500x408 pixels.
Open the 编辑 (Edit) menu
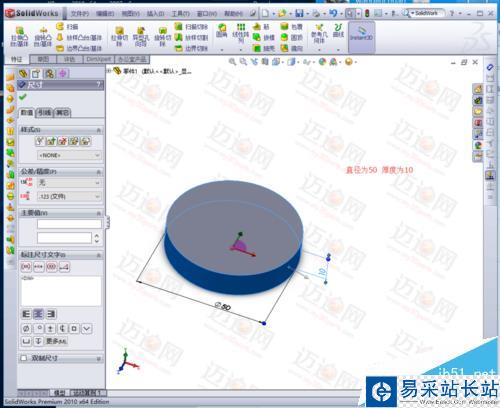point(105,13)
